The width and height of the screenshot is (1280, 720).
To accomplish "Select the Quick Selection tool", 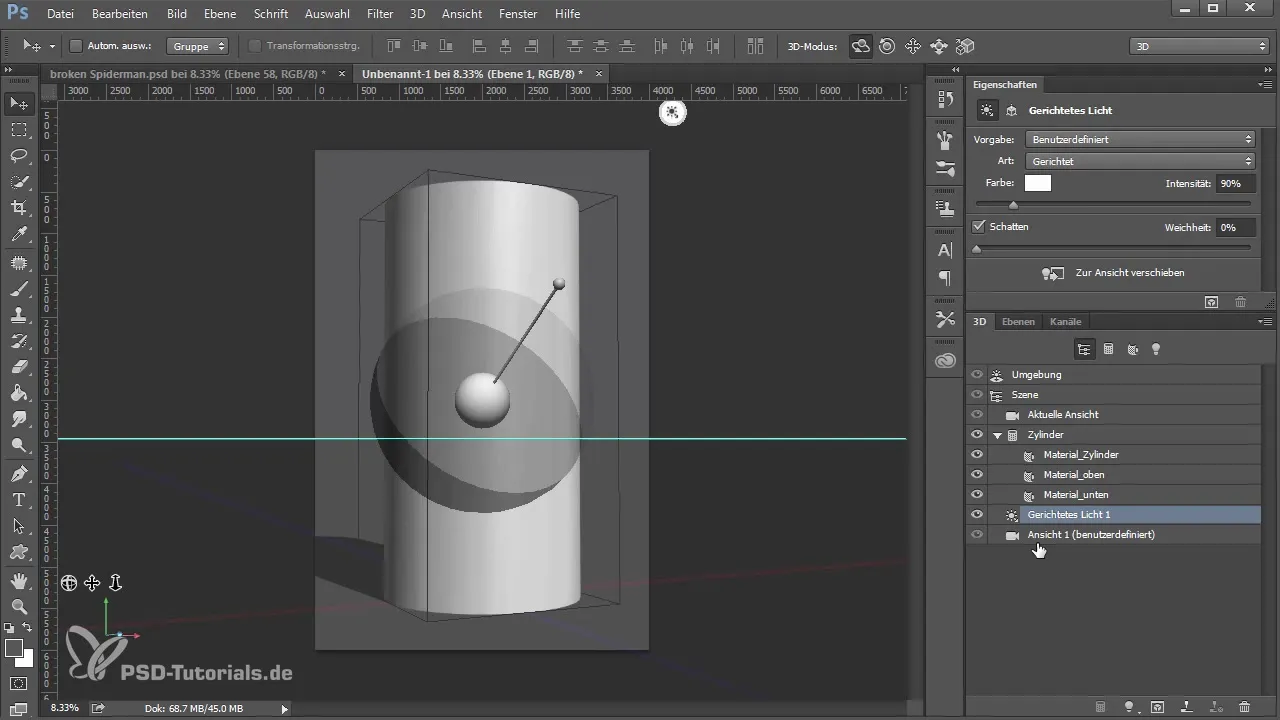I will pyautogui.click(x=19, y=182).
